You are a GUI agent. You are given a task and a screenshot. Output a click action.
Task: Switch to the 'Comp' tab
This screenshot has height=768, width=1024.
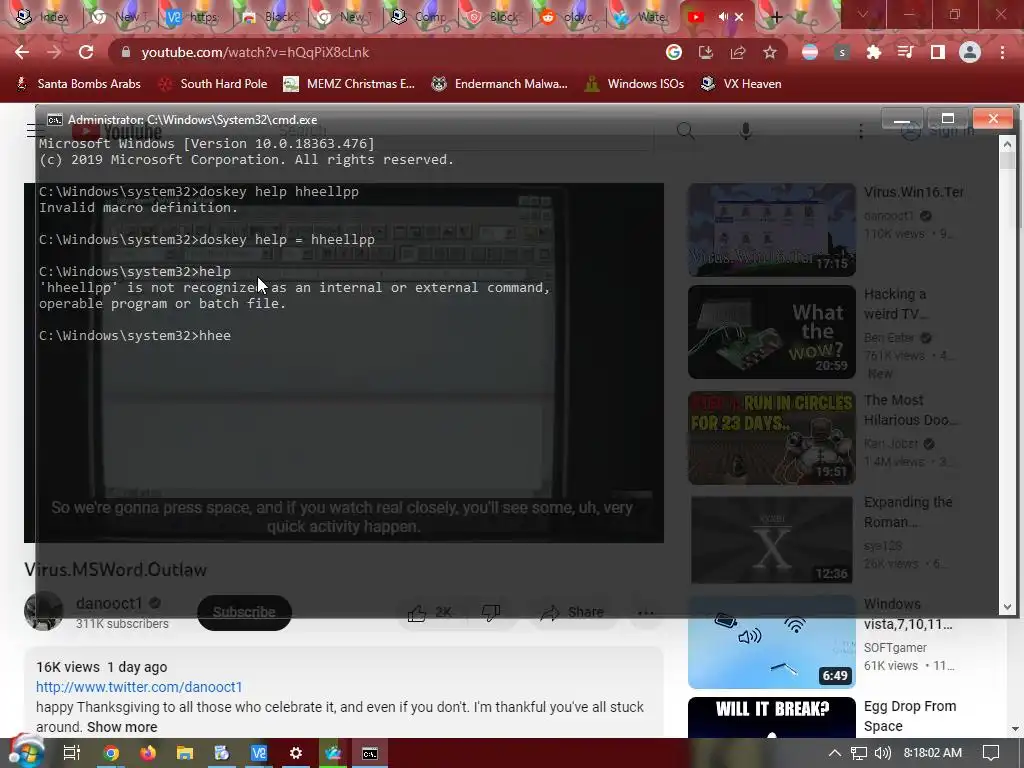coord(419,17)
